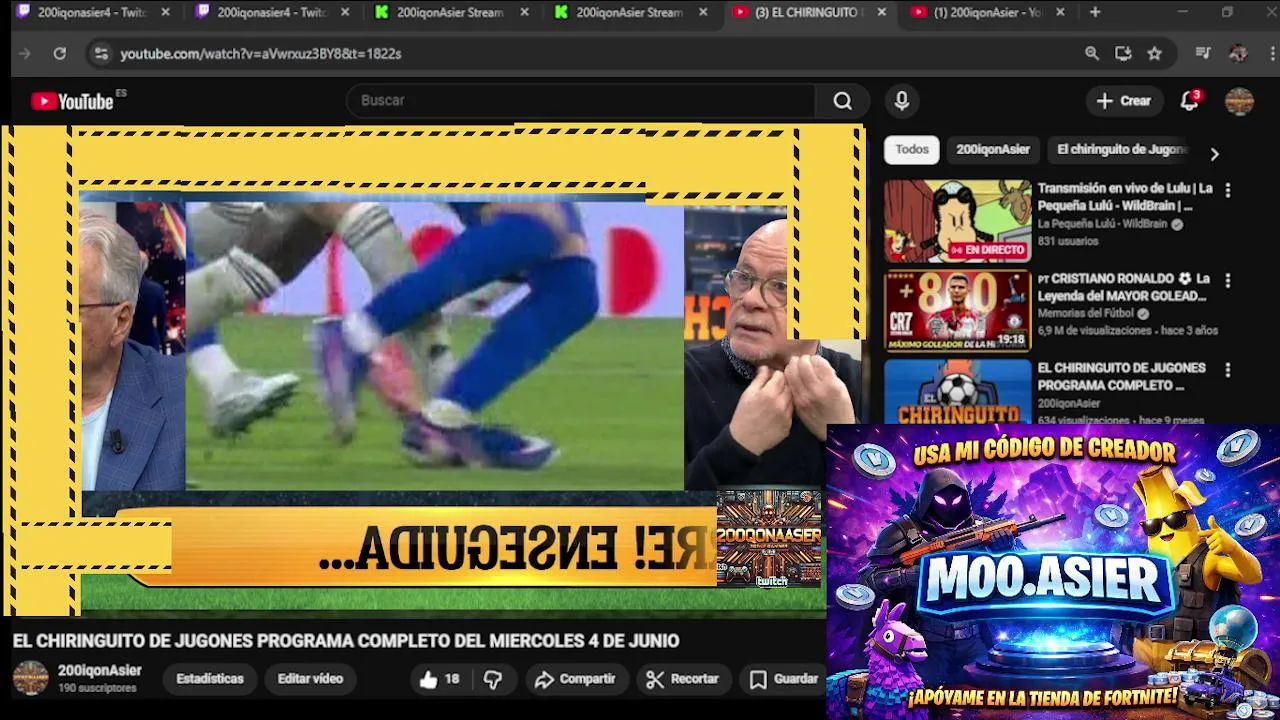This screenshot has width=1280, height=720.
Task: Close the EL CHIRINGUITO YouTube tab
Action: (x=881, y=12)
